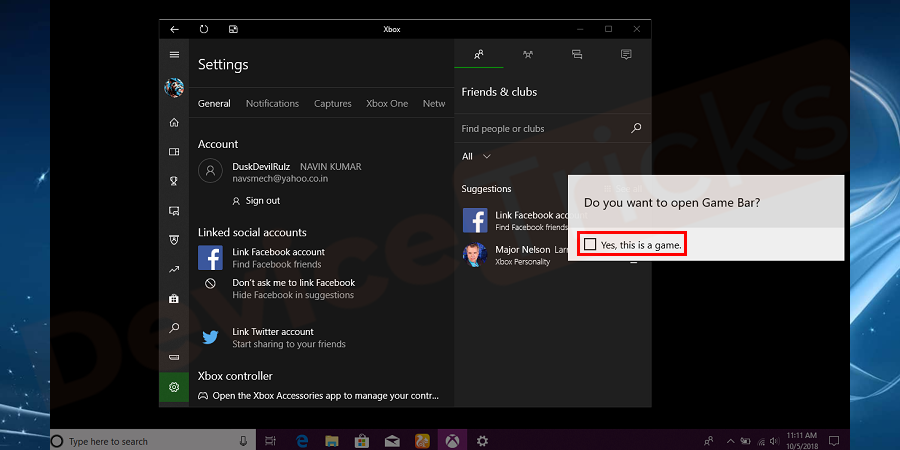Viewport: 900px width, 450px height.
Task: Go to Home in the Xbox sidebar
Action: tap(174, 122)
